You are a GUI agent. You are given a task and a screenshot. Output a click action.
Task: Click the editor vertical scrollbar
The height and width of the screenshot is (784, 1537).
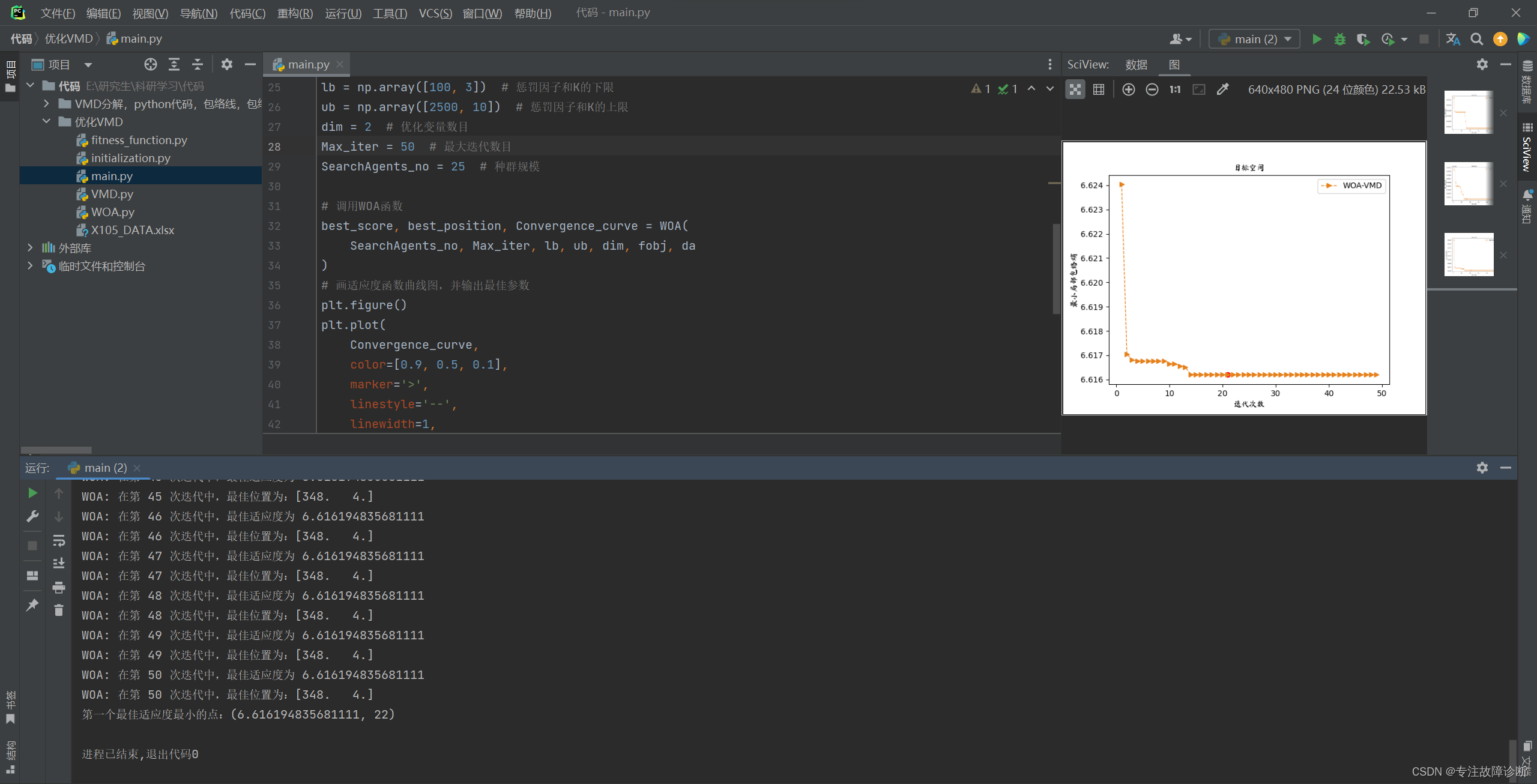tap(1056, 268)
